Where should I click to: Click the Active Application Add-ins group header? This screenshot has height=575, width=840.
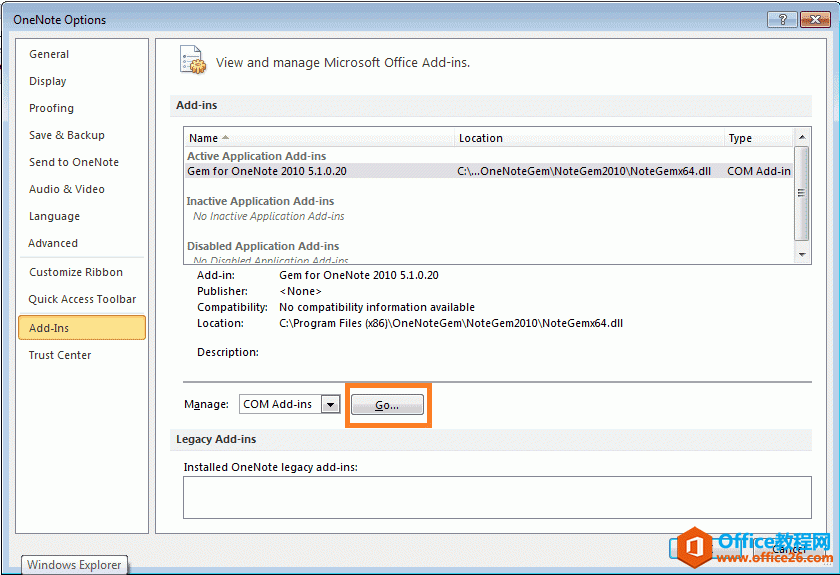tap(257, 156)
